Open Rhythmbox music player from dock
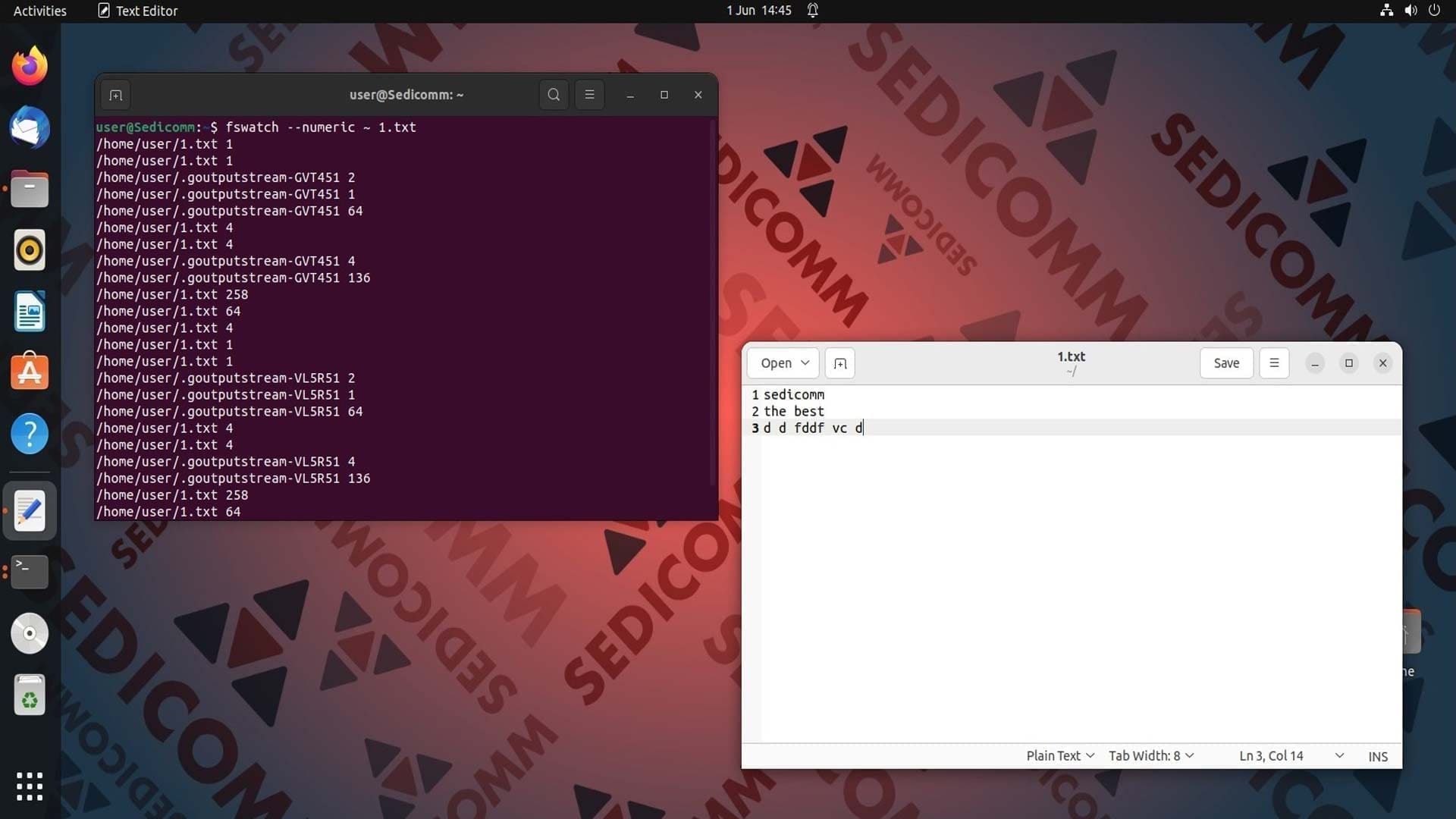The height and width of the screenshot is (819, 1456). (x=30, y=250)
